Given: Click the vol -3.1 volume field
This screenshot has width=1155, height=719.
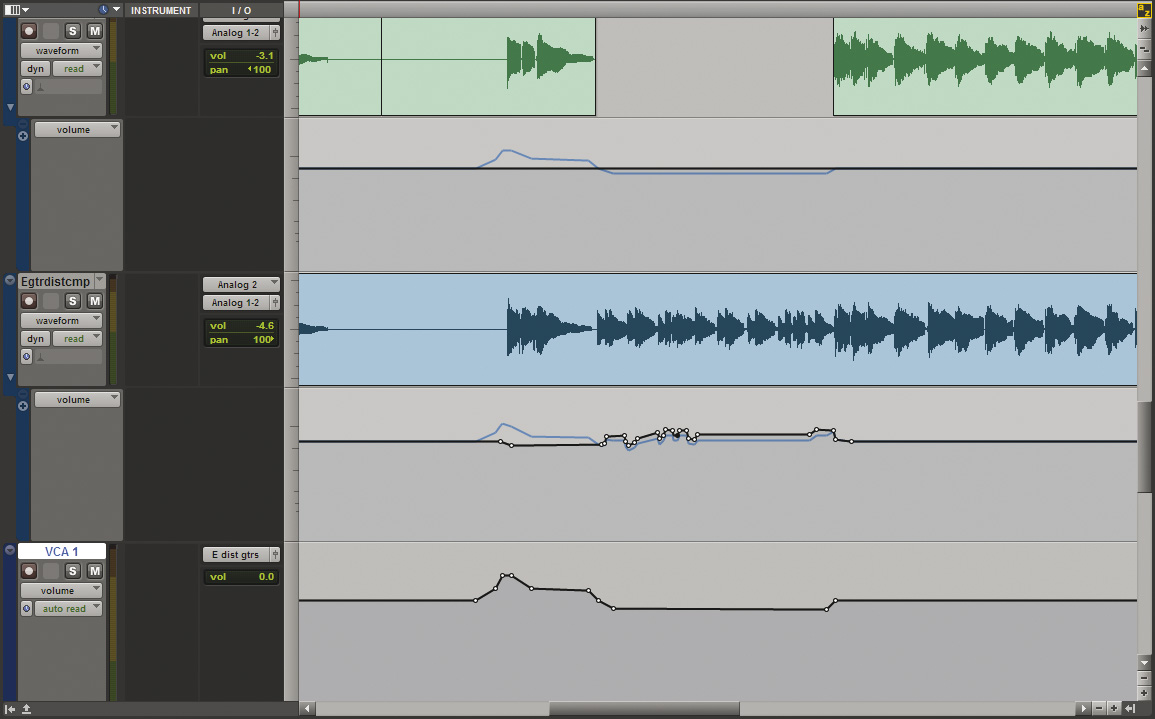Looking at the screenshot, I should [x=241, y=55].
